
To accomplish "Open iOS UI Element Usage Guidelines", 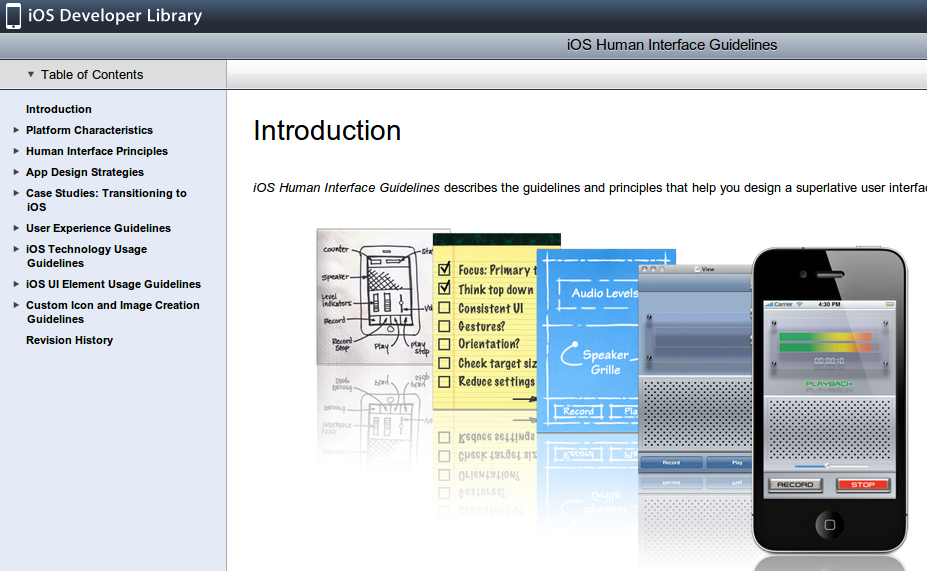I will (113, 284).
